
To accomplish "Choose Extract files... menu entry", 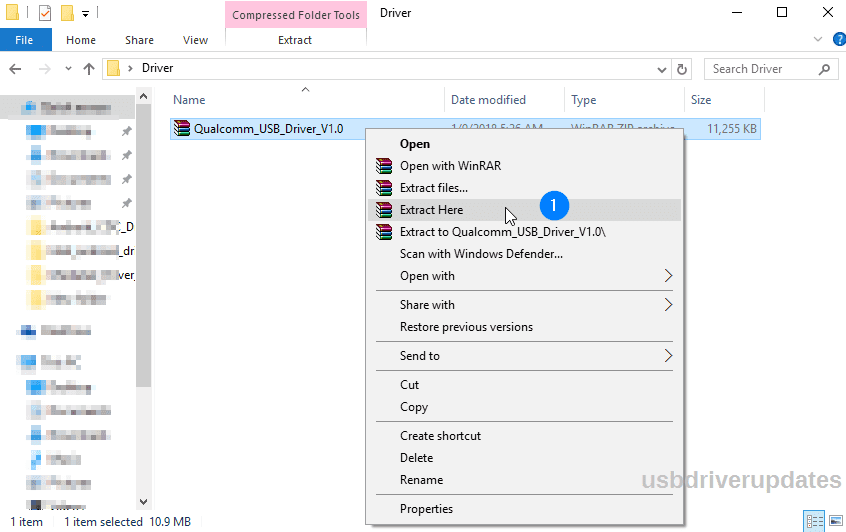I will (524, 188).
